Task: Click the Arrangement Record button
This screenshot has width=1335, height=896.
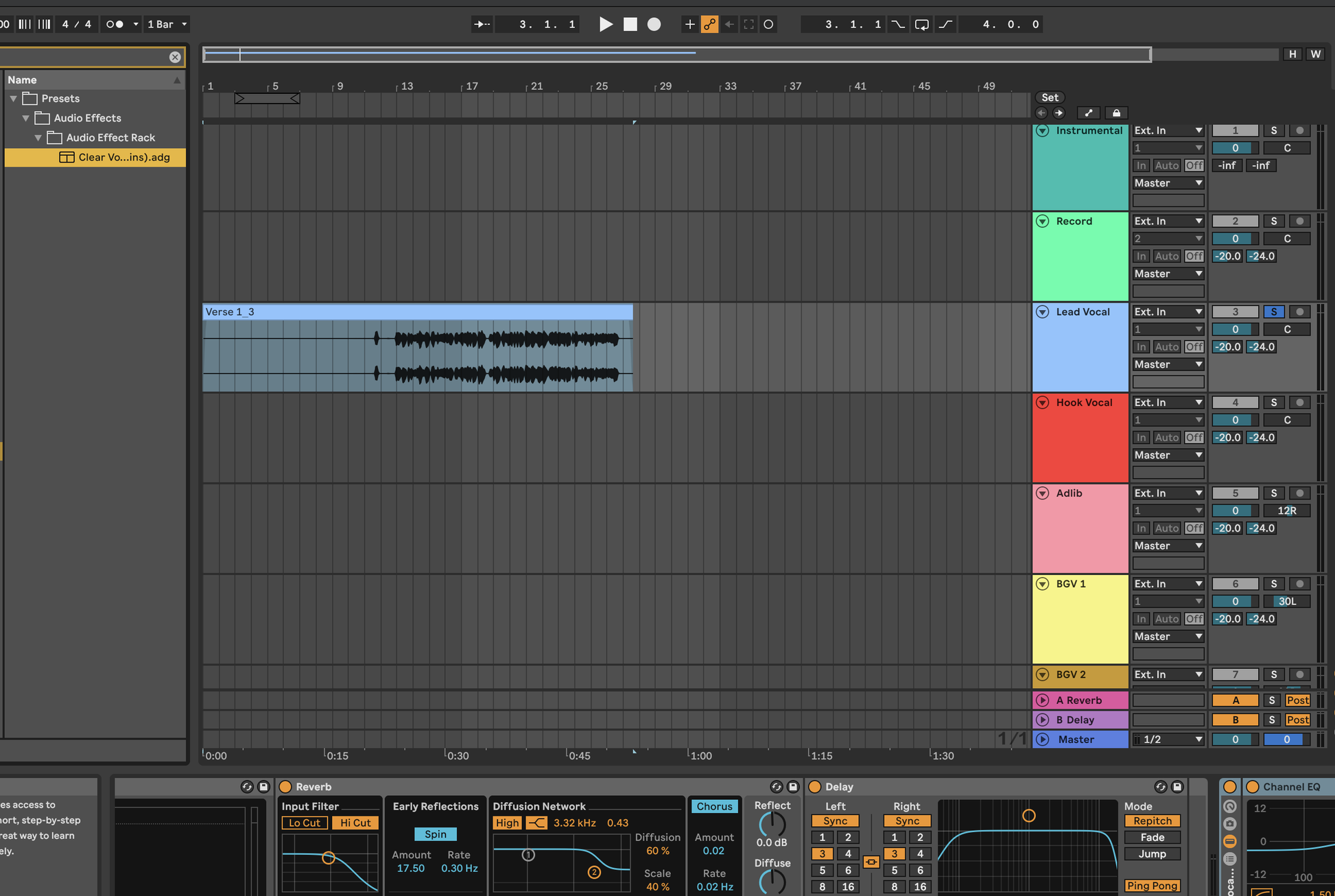Action: (x=654, y=25)
